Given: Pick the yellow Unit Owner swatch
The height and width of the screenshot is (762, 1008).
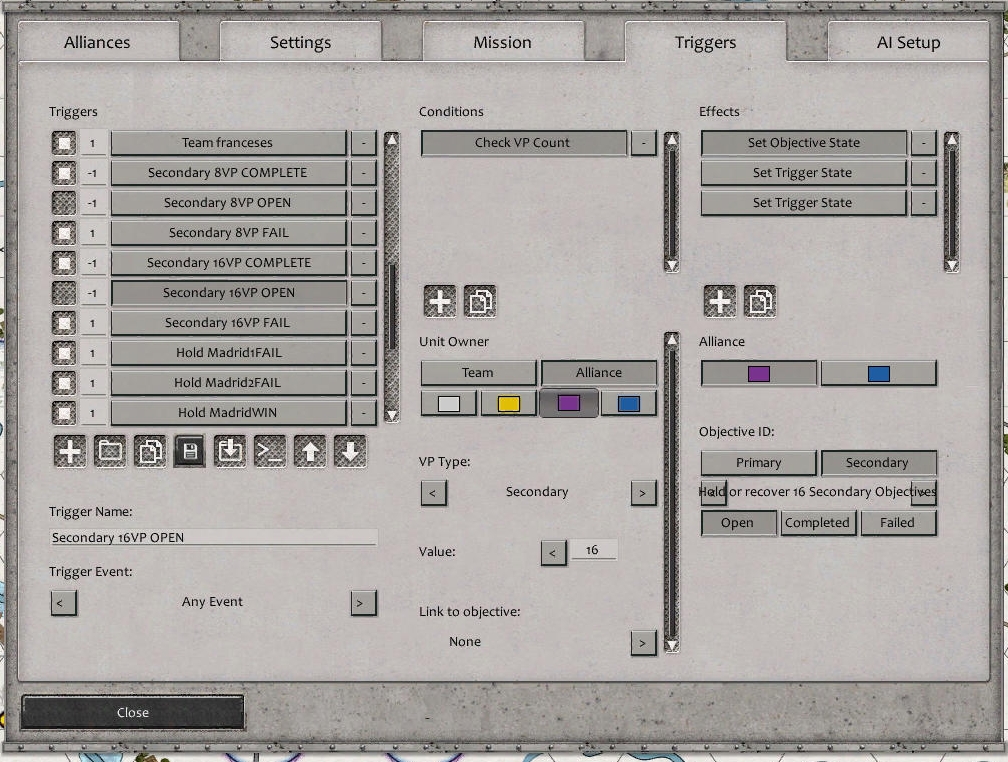Looking at the screenshot, I should pyautogui.click(x=508, y=404).
